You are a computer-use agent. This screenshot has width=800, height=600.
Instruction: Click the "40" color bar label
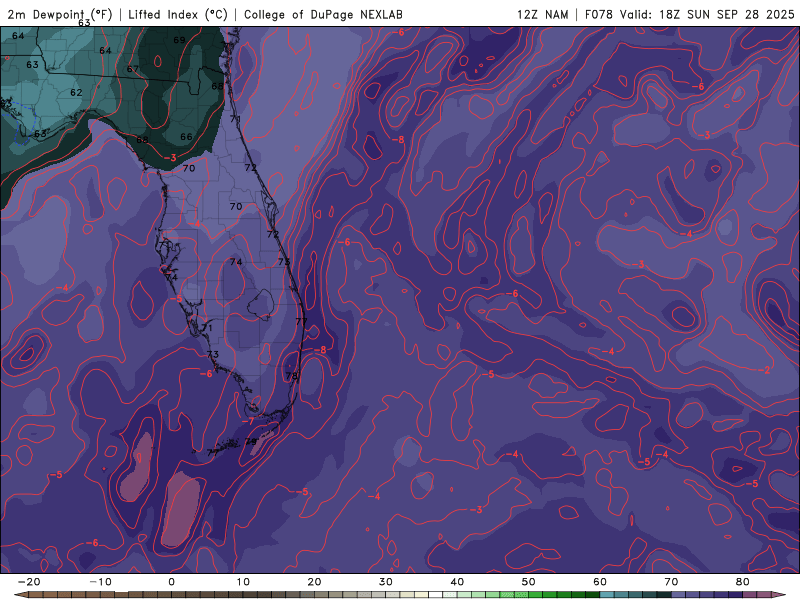click(457, 582)
